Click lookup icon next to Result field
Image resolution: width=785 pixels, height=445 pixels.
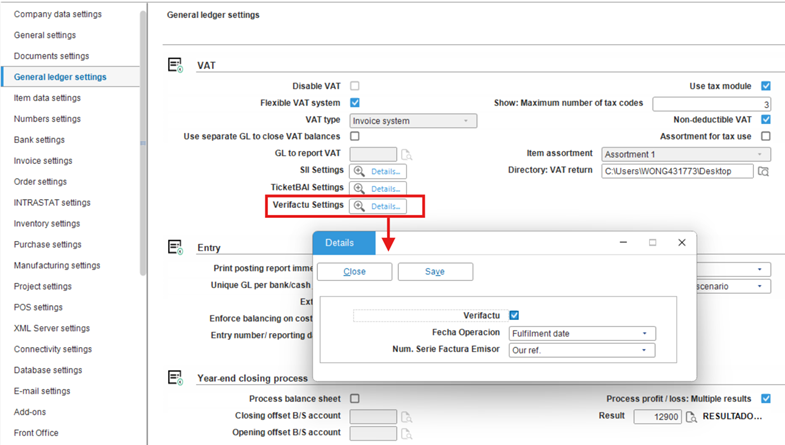click(692, 416)
